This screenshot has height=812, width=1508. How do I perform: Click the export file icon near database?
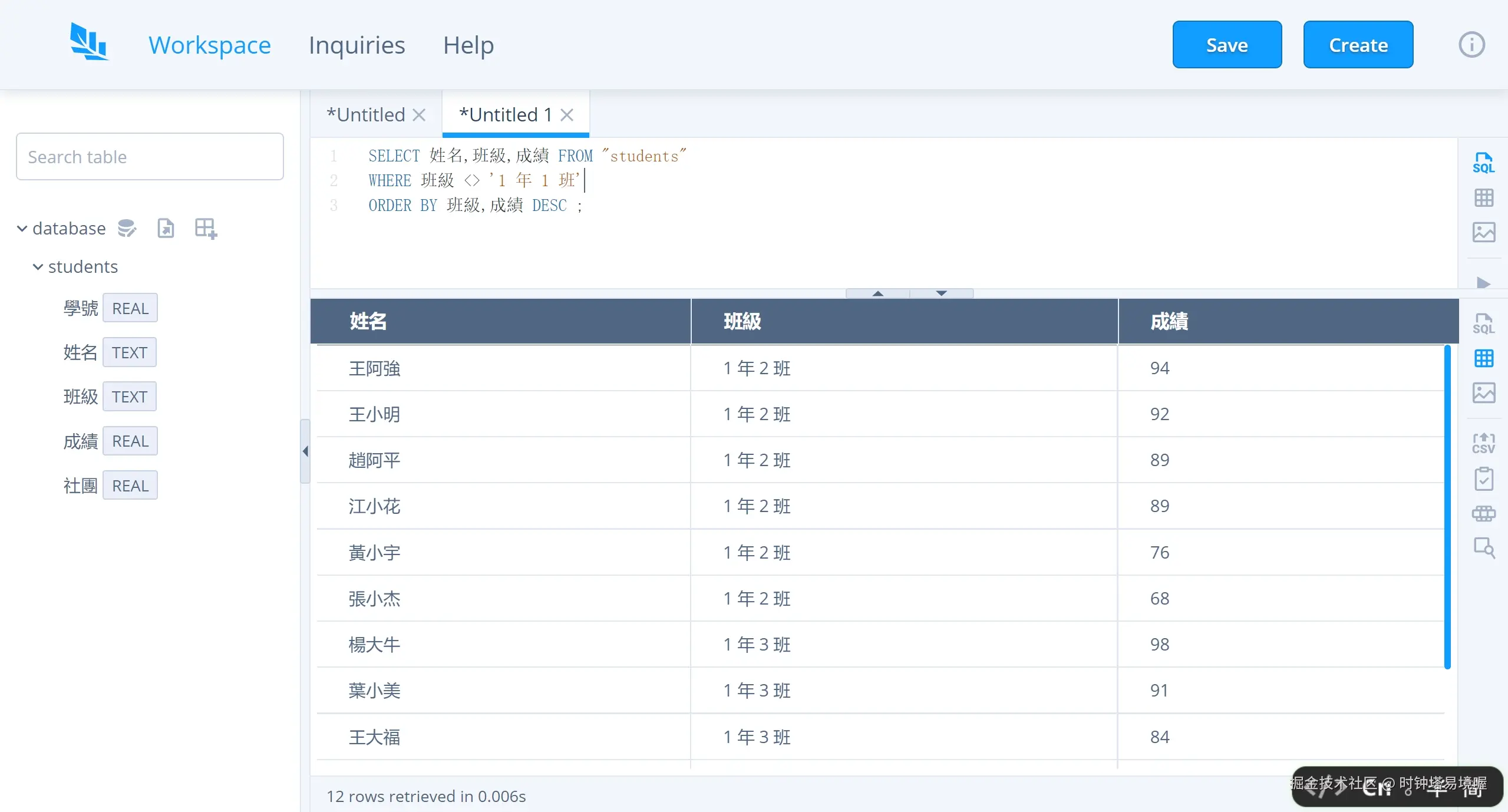(166, 228)
